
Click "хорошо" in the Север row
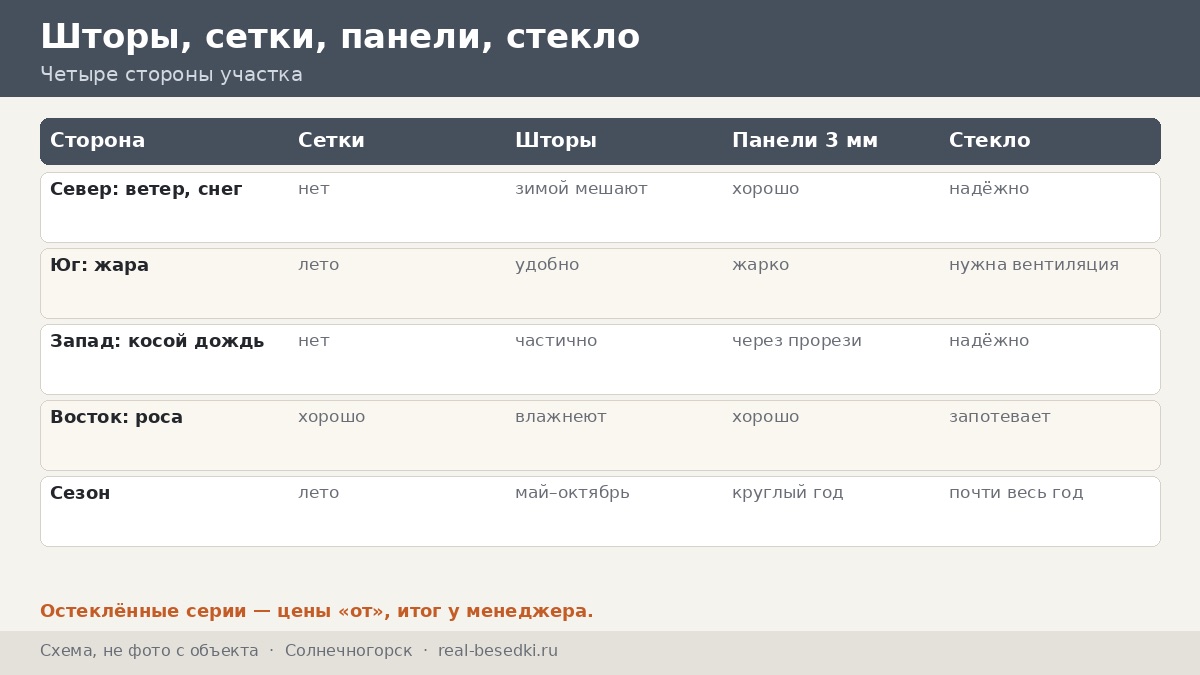(x=766, y=189)
